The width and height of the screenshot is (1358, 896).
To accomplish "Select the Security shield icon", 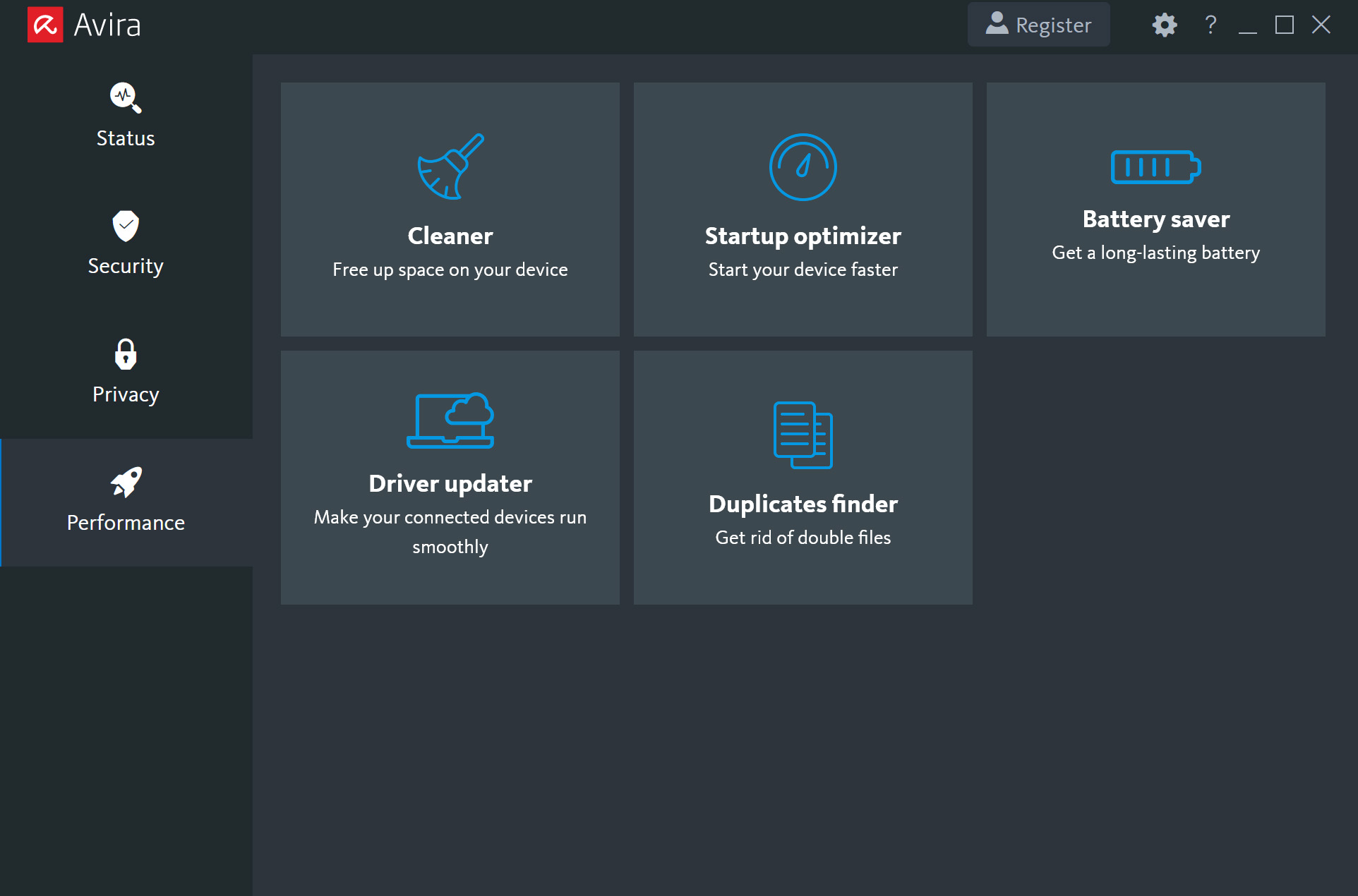I will [126, 226].
